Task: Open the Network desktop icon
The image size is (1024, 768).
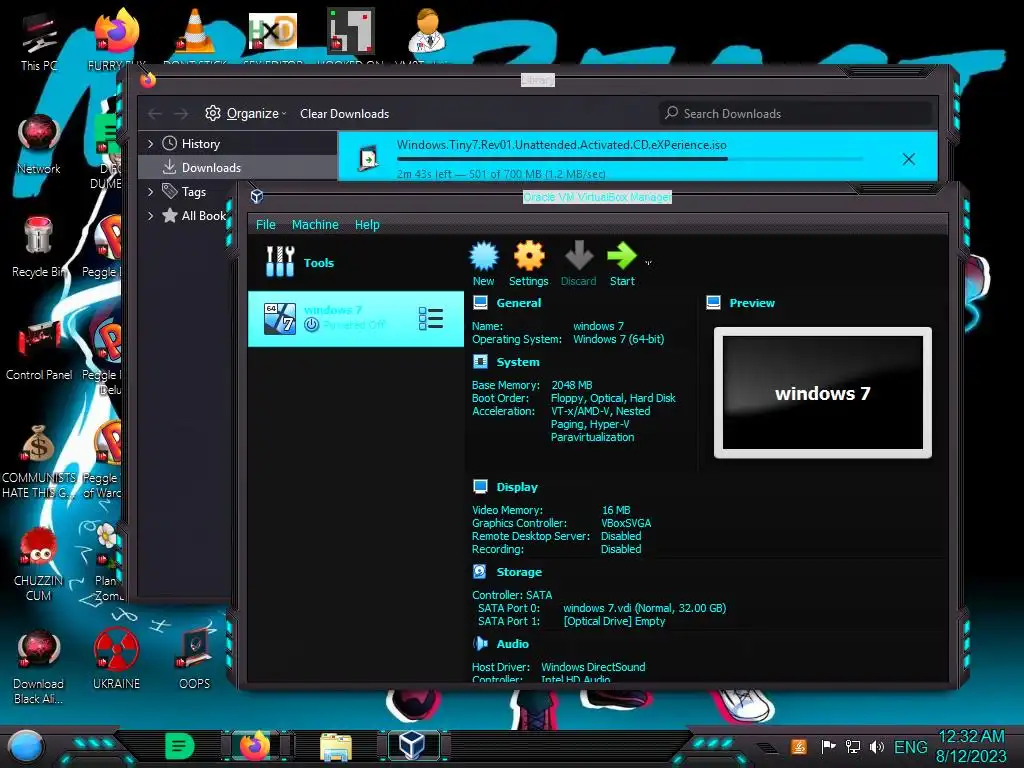Action: pos(39,144)
